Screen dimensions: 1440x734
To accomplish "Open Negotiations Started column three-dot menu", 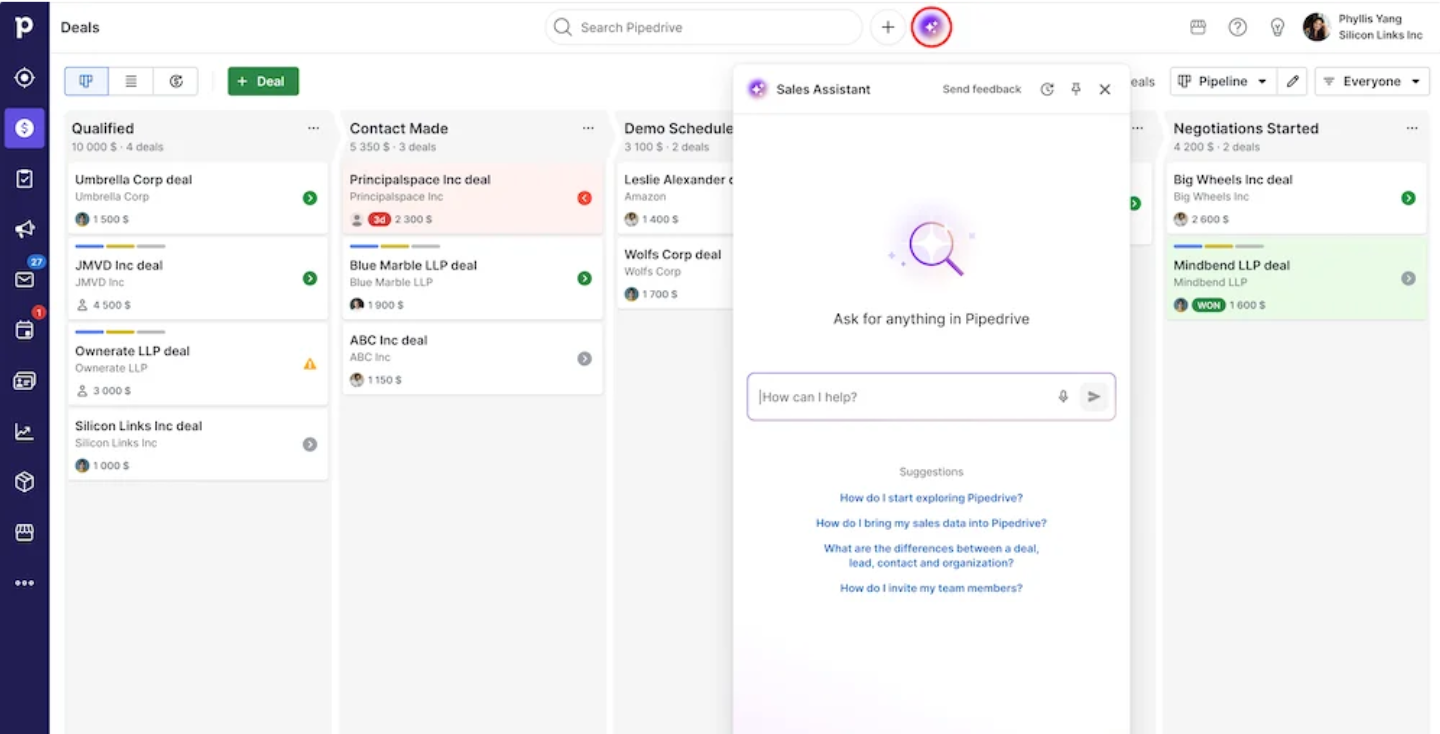I will coord(1412,128).
